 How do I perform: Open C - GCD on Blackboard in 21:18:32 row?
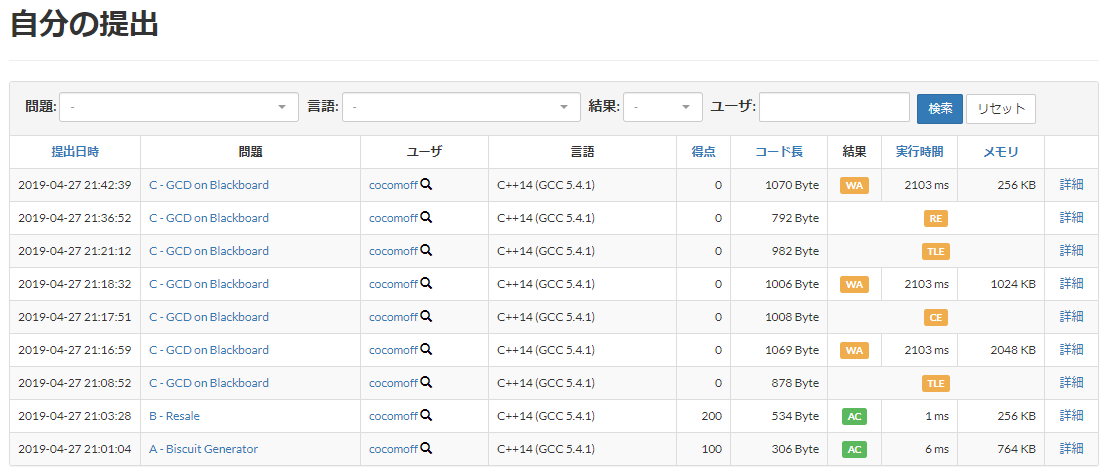(x=209, y=284)
